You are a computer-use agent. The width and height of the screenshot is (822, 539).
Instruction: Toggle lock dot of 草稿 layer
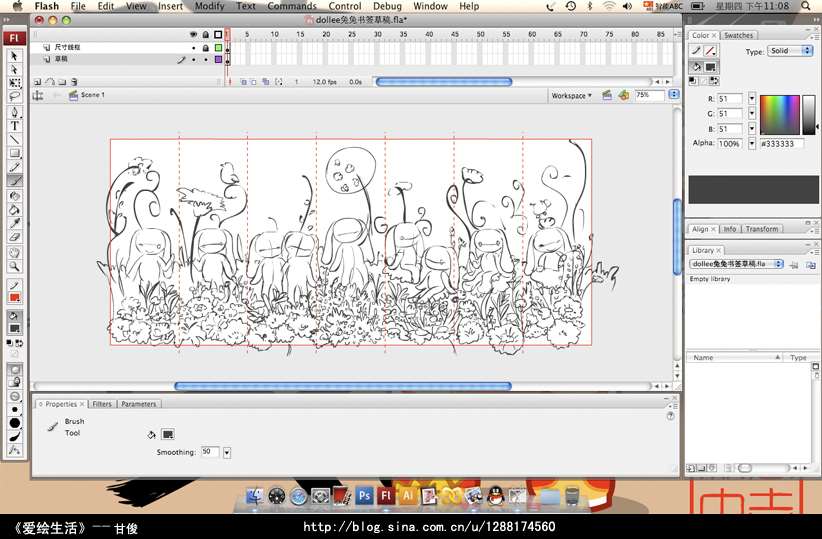(x=206, y=60)
